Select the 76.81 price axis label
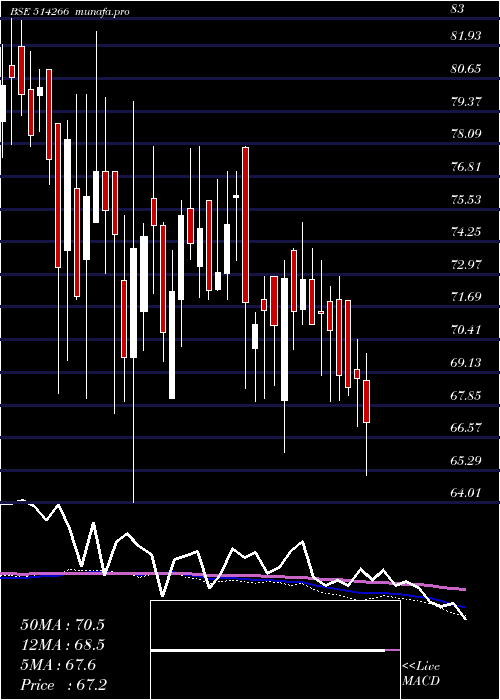 coord(467,167)
